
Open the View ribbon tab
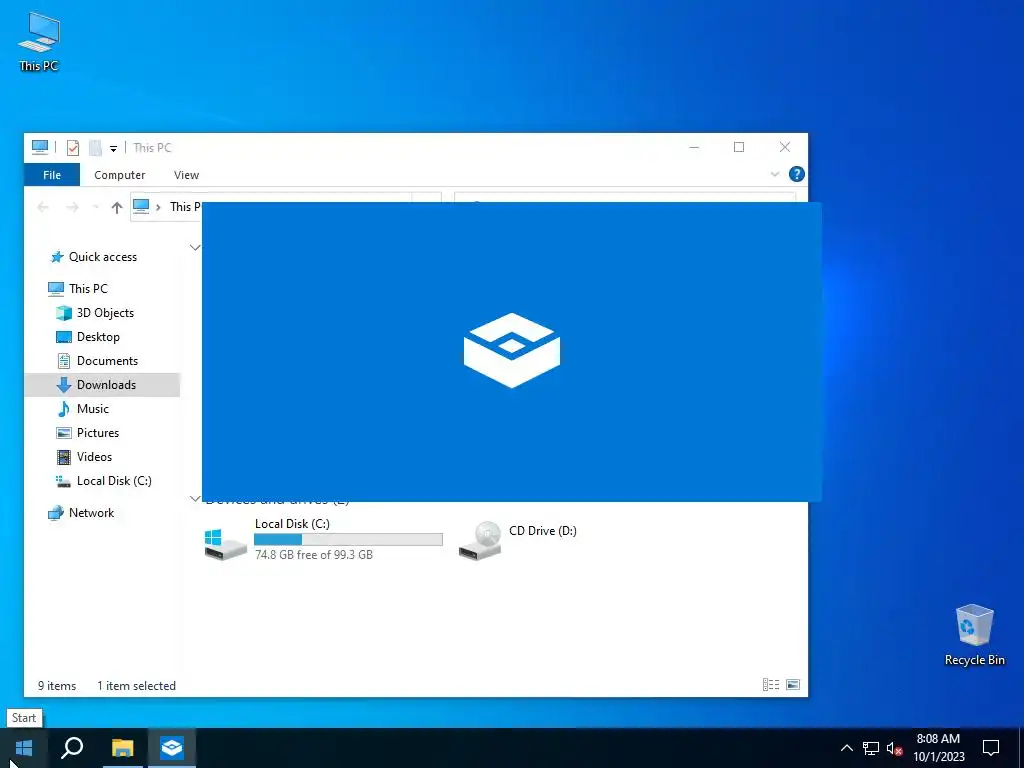tap(186, 175)
